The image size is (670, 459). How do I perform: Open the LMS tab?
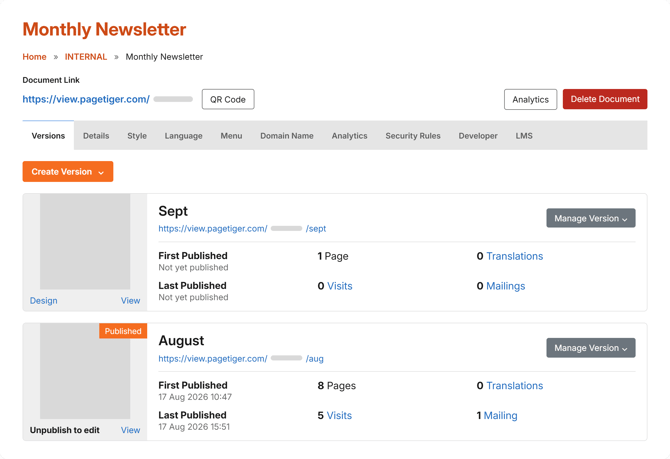(524, 135)
